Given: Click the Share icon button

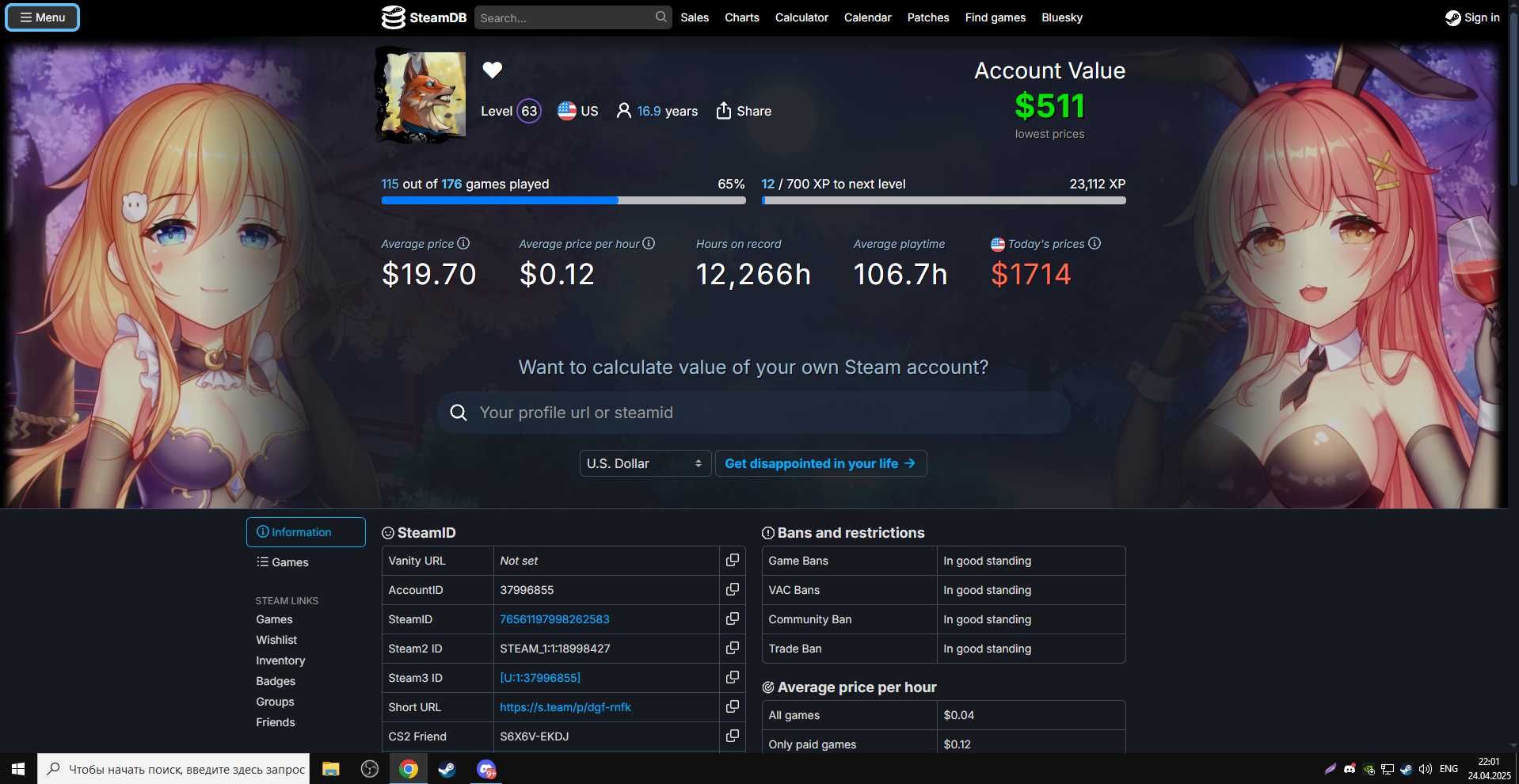Looking at the screenshot, I should pyautogui.click(x=743, y=111).
